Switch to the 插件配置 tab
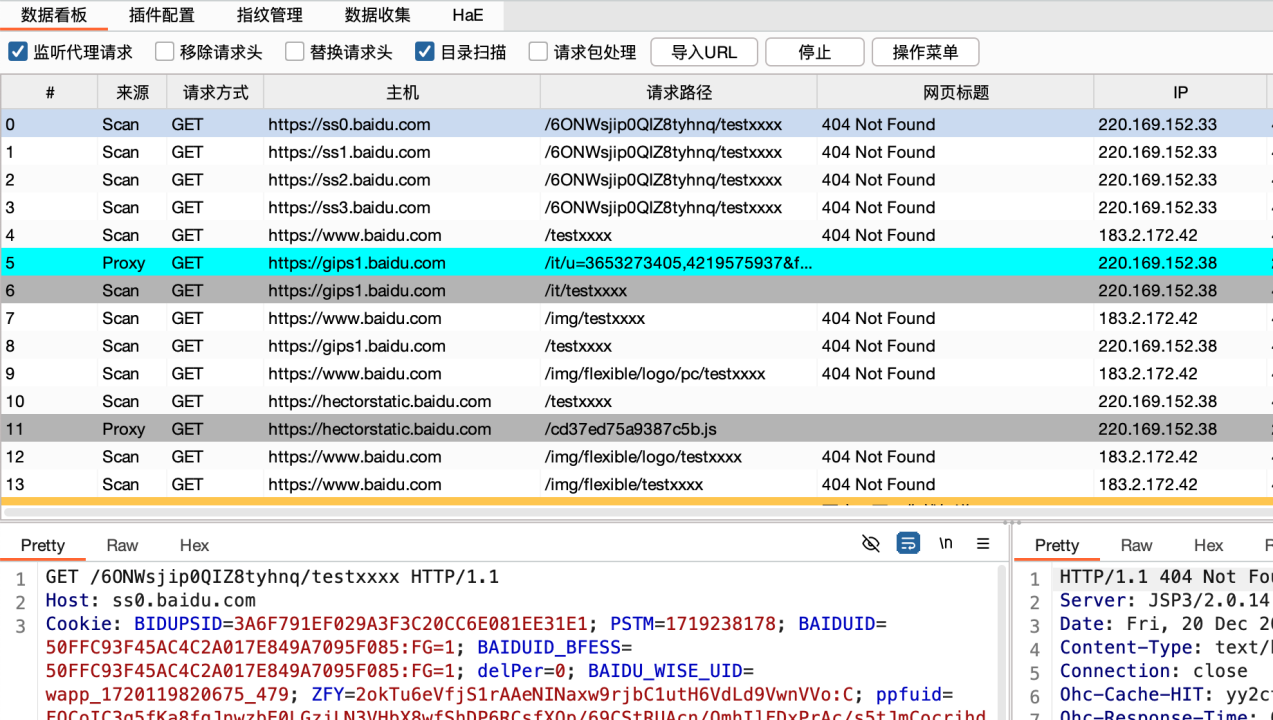1273x720 pixels. coord(162,15)
